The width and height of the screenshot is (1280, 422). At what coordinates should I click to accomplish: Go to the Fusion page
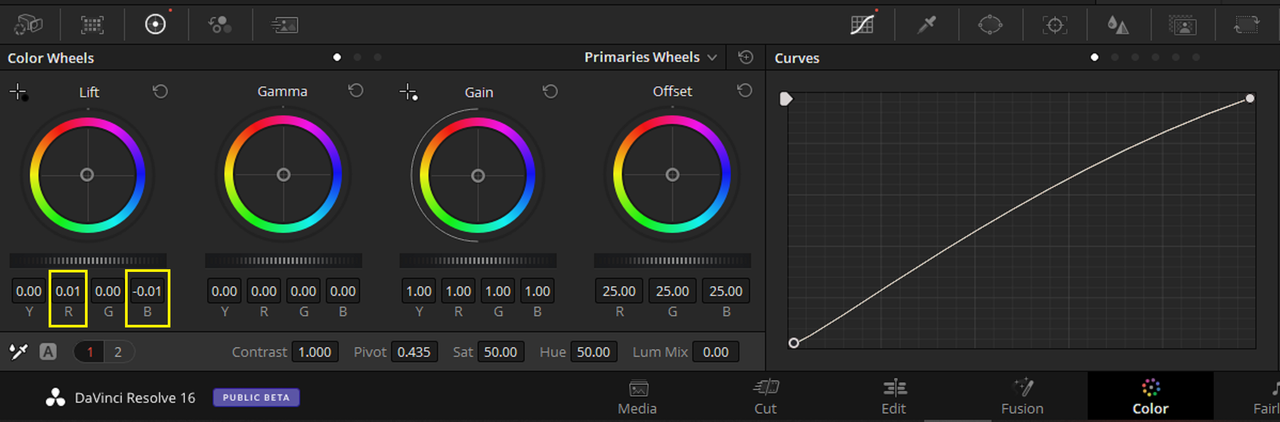(1022, 397)
